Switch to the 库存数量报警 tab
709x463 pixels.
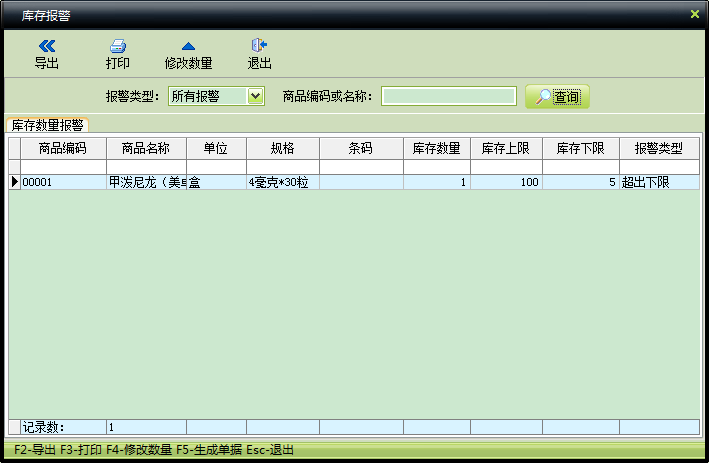point(47,125)
